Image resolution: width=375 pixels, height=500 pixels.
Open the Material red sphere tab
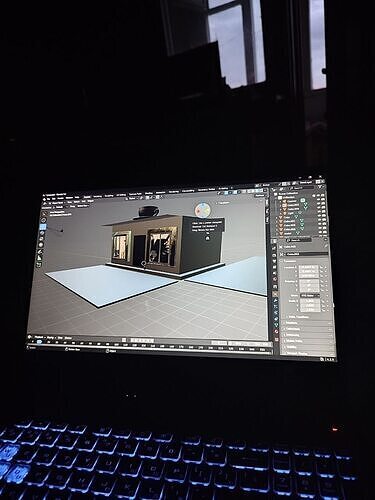277,331
